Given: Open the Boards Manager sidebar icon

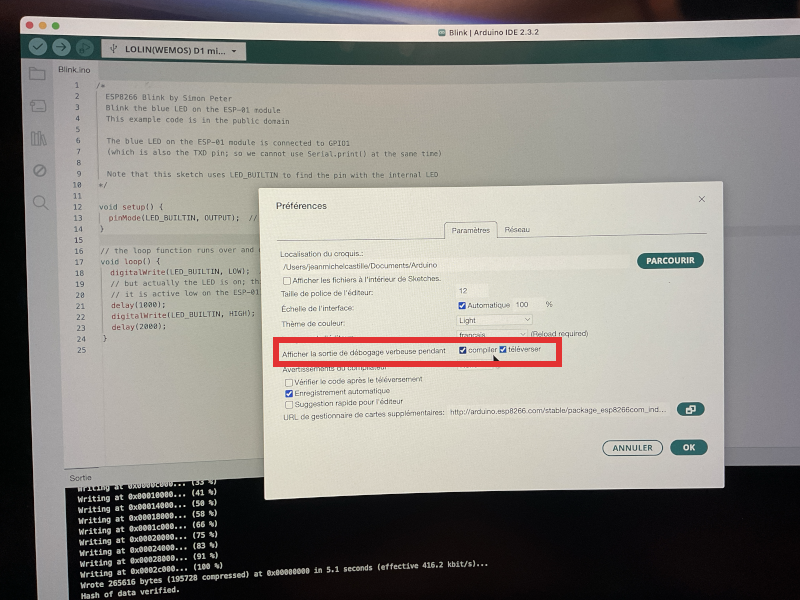Looking at the screenshot, I should coord(38,106).
